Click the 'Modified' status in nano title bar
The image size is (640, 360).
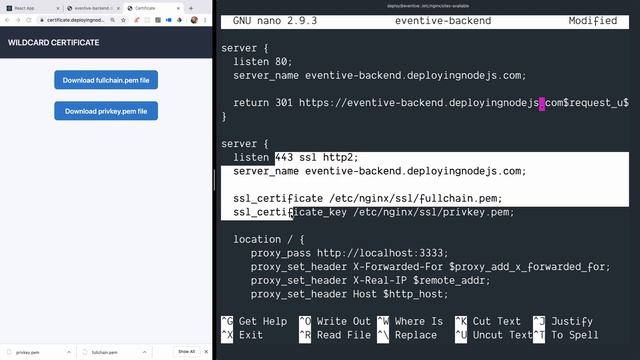pyautogui.click(x=593, y=21)
